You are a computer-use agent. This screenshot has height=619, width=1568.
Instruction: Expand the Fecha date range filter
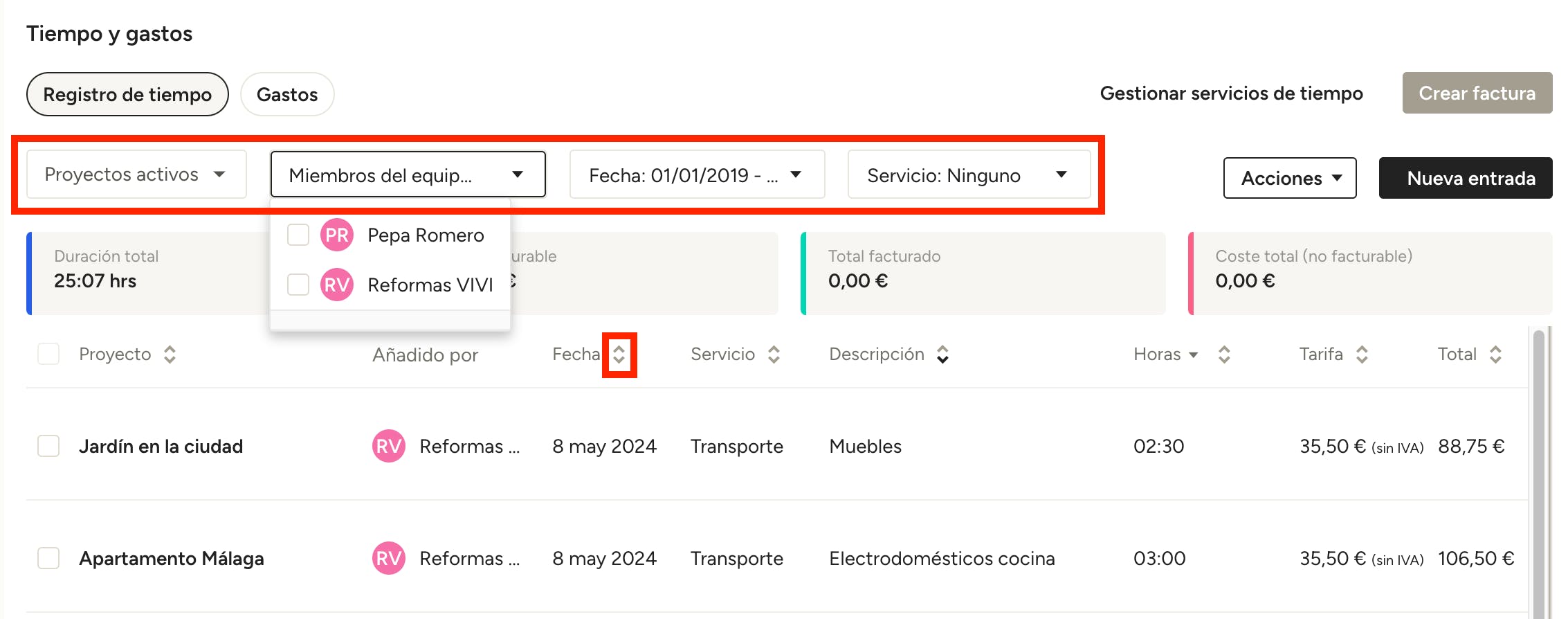pos(696,175)
